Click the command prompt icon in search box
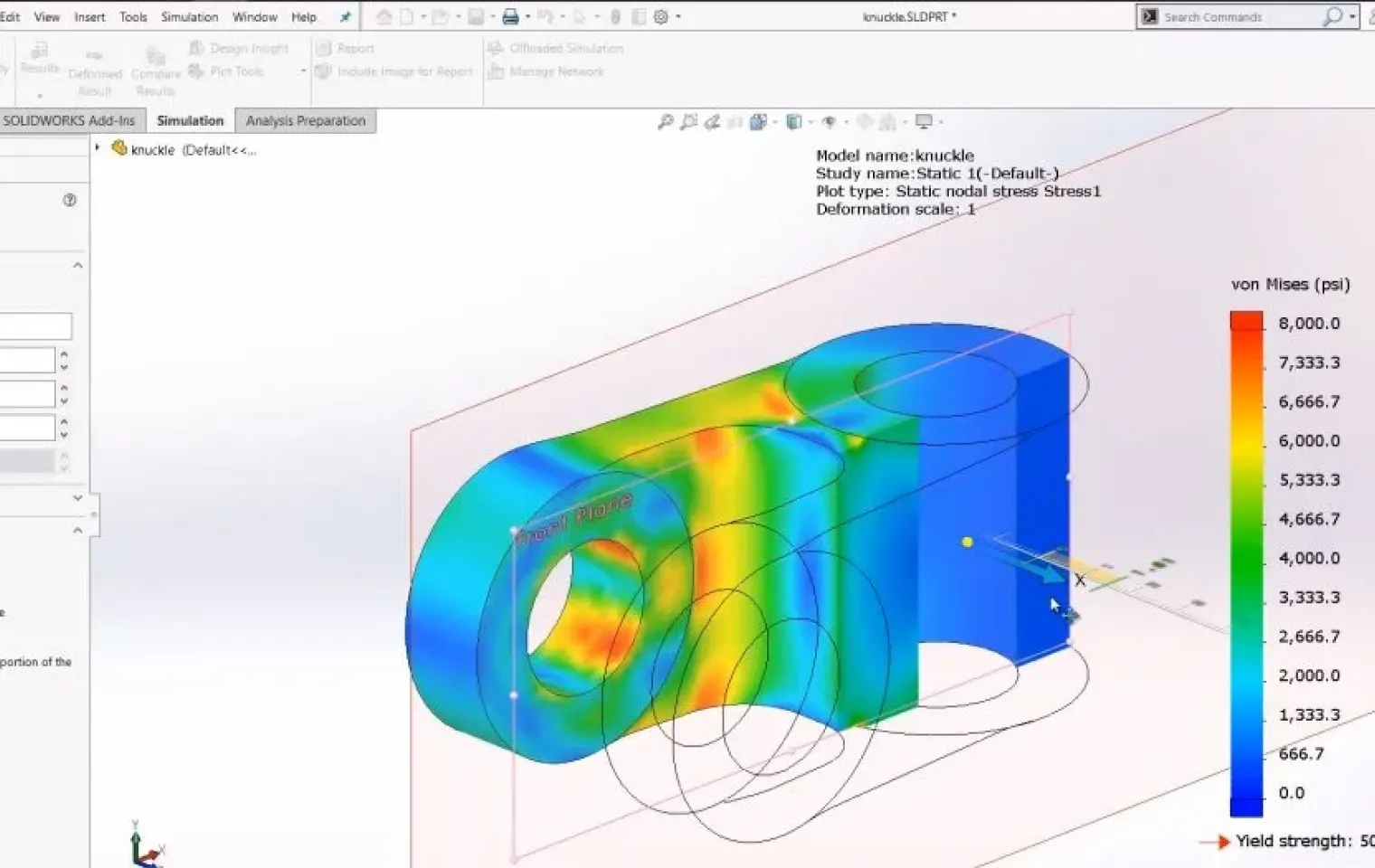This screenshot has height=868, width=1375. coord(1149,16)
